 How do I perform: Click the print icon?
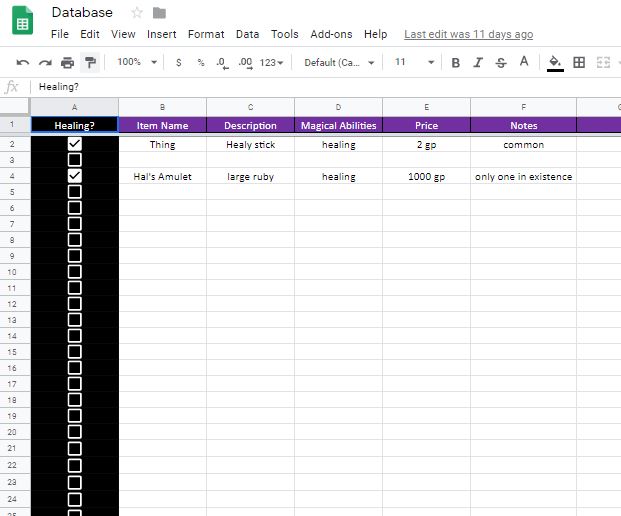click(x=67, y=62)
